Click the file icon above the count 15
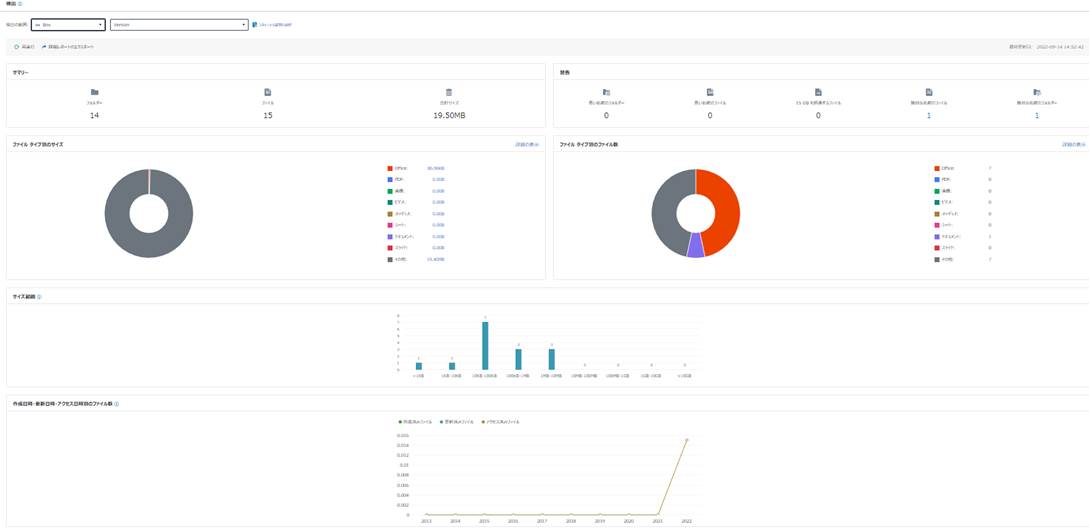1089x529 pixels. [268, 92]
